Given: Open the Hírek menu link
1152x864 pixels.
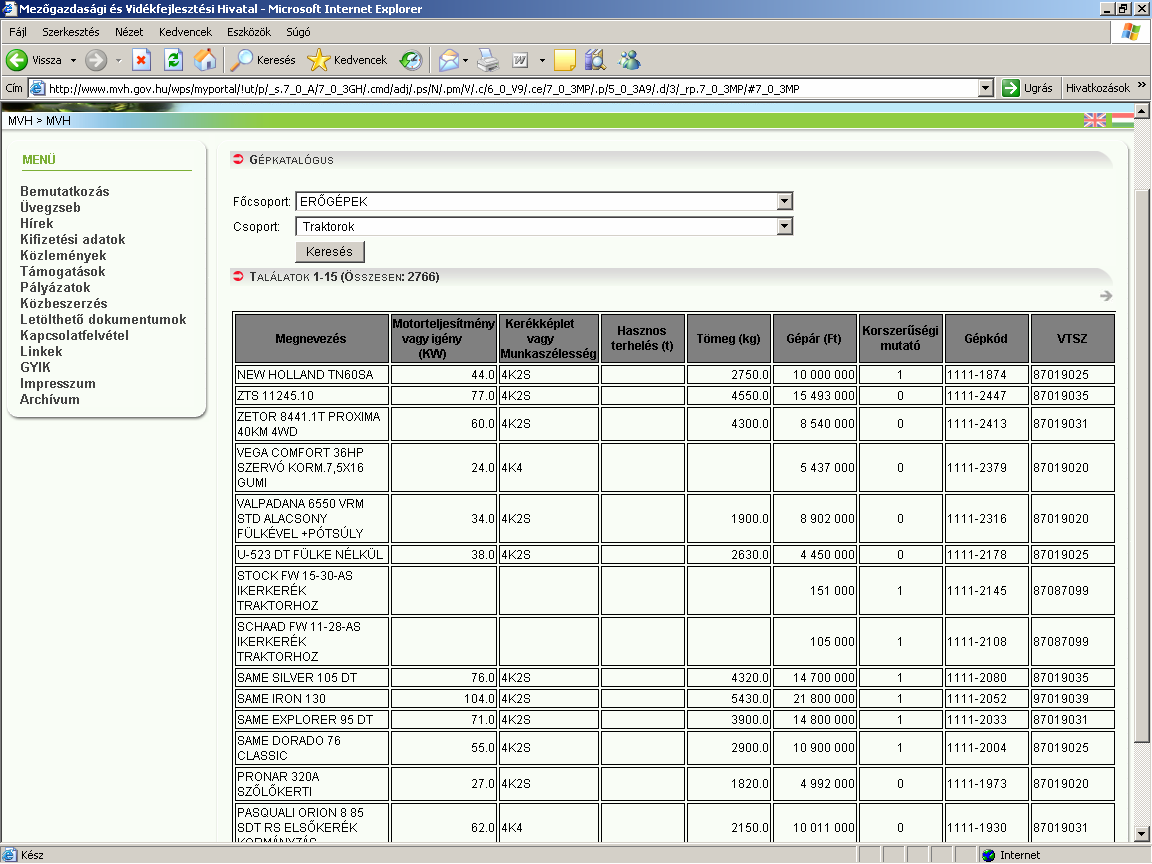Looking at the screenshot, I should click(x=37, y=223).
